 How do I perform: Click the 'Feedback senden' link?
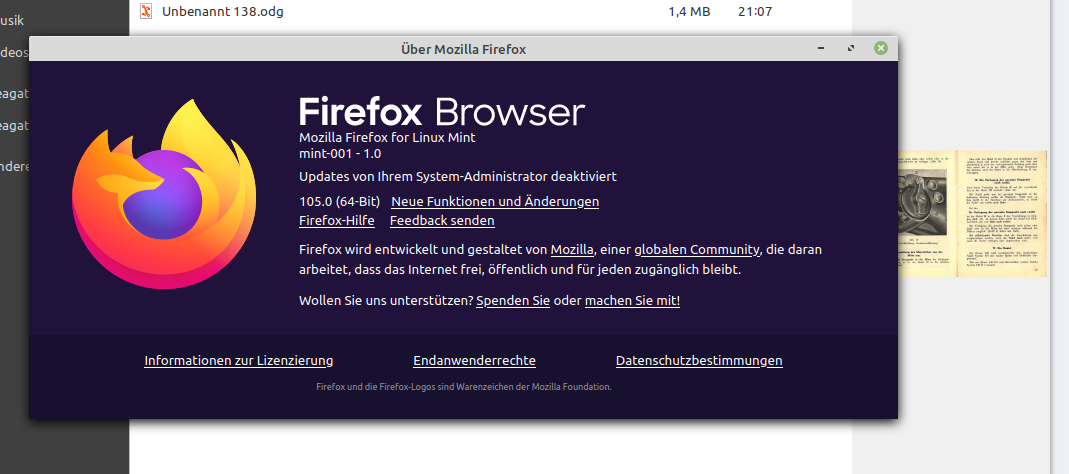pos(442,221)
